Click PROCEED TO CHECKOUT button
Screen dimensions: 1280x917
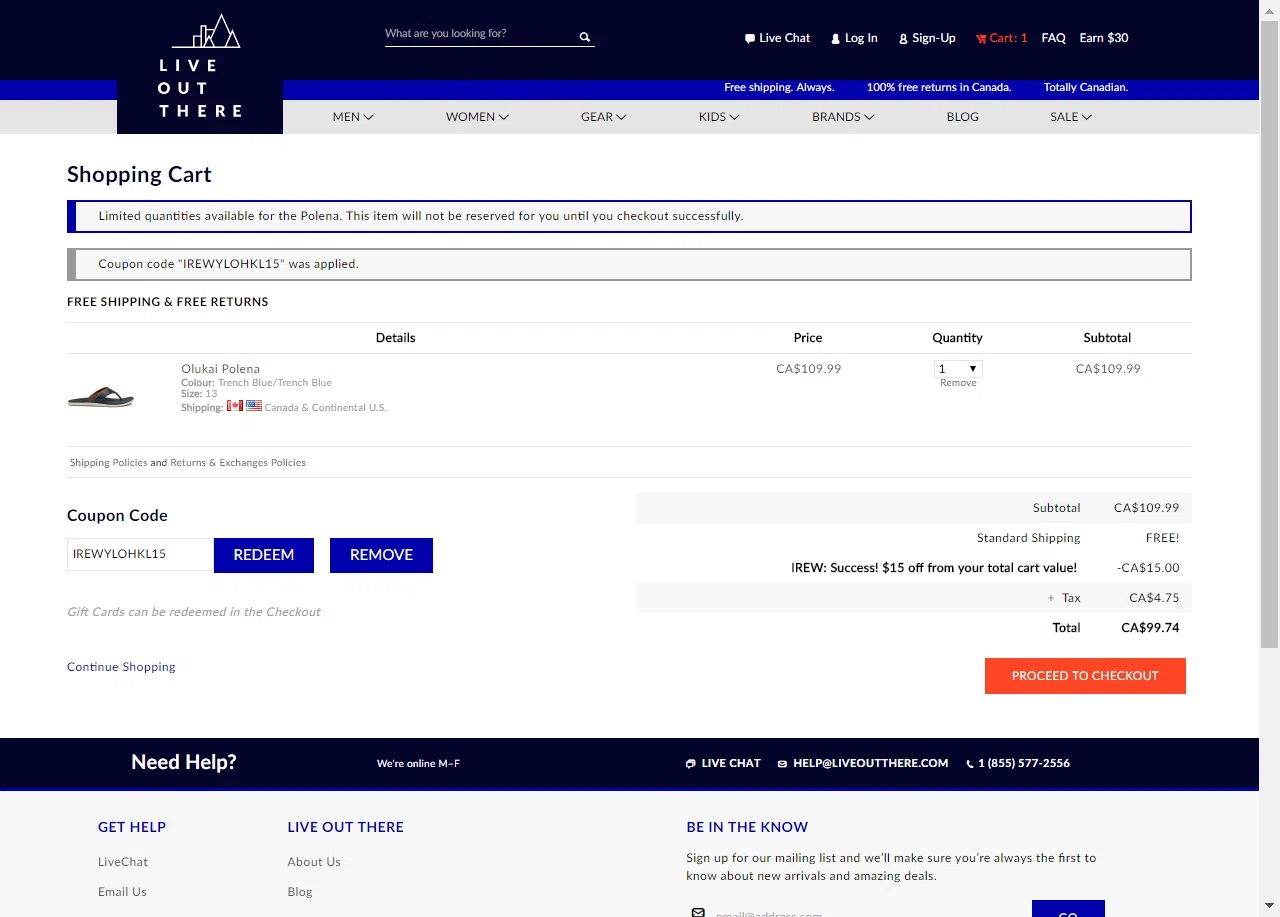[1085, 676]
